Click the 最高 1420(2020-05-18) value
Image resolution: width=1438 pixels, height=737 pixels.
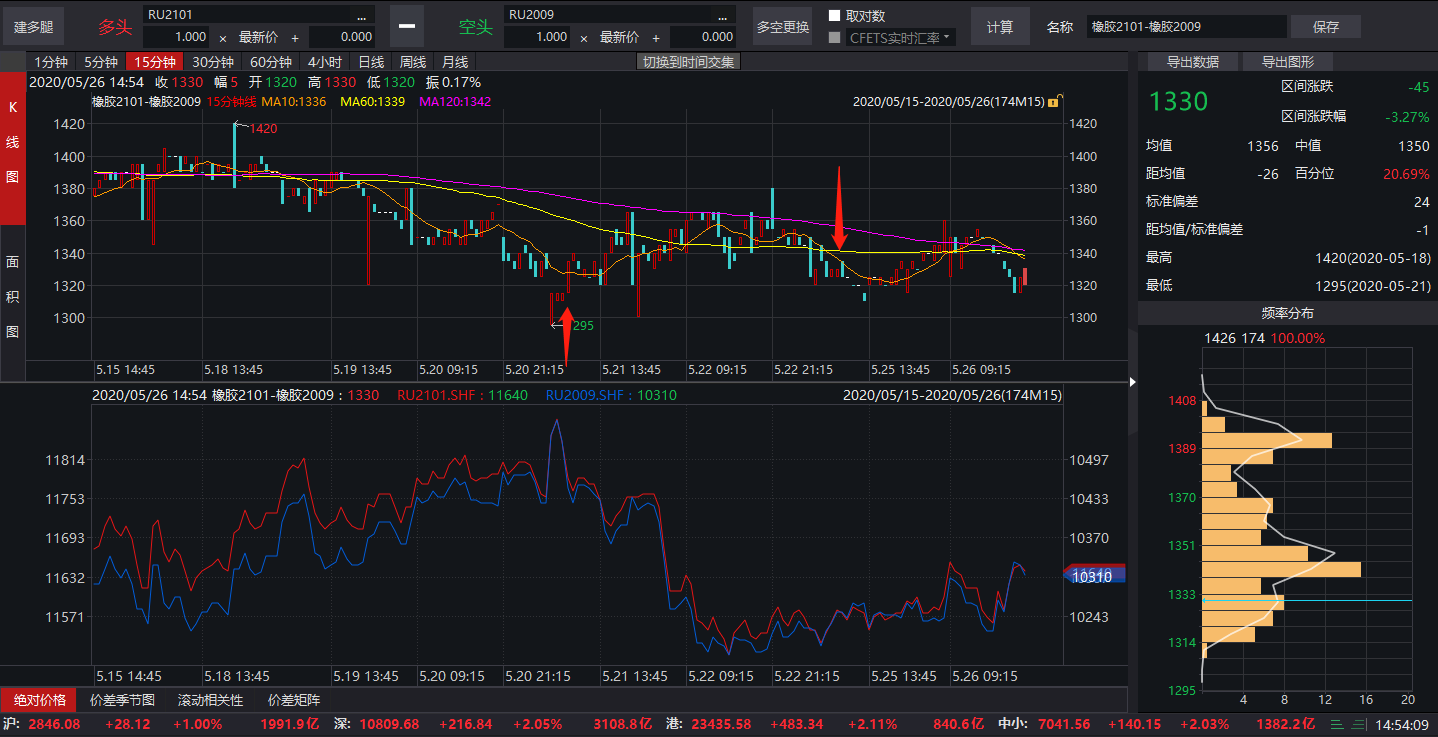click(1372, 257)
